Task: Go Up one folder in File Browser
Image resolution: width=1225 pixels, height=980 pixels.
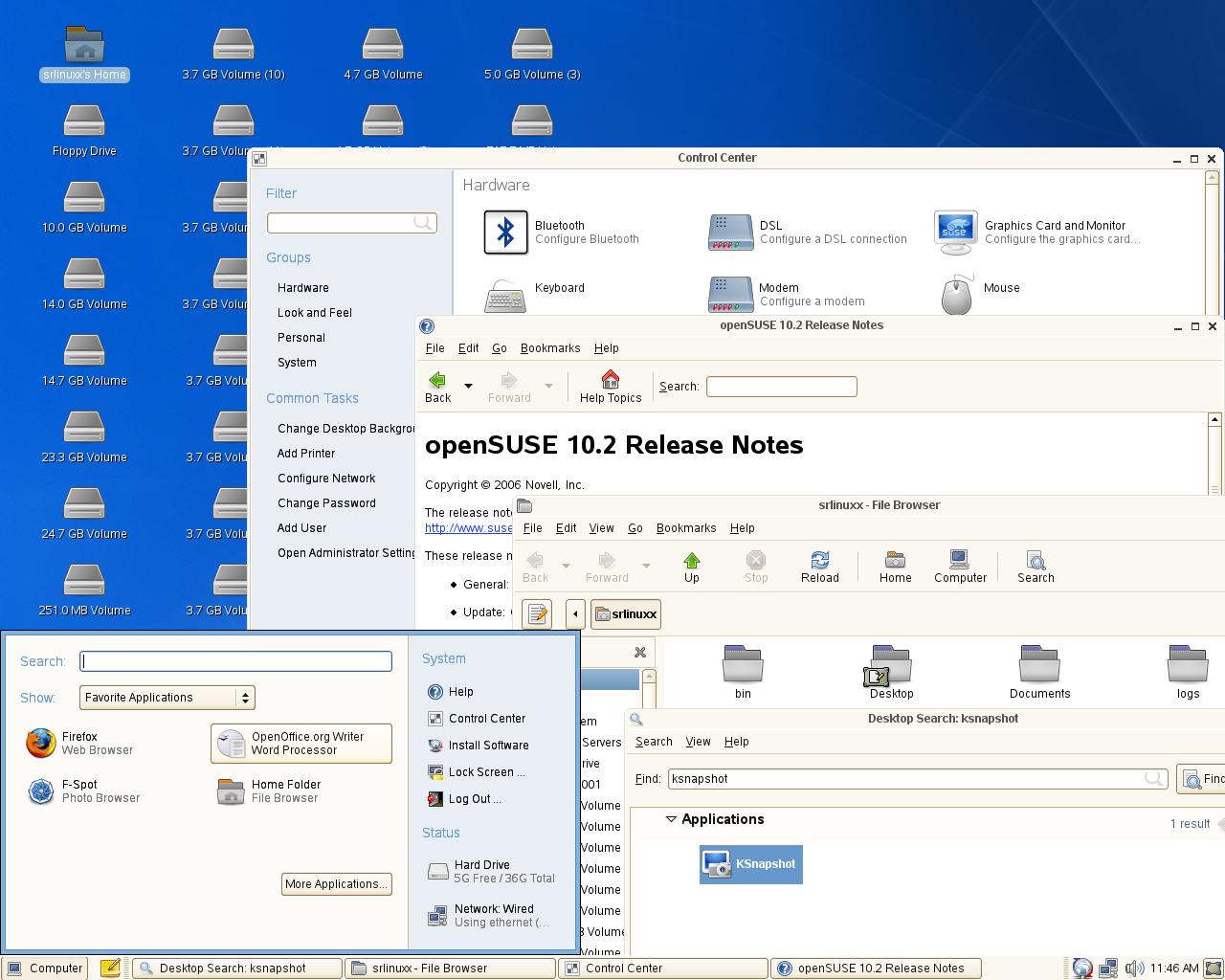Action: click(x=691, y=567)
